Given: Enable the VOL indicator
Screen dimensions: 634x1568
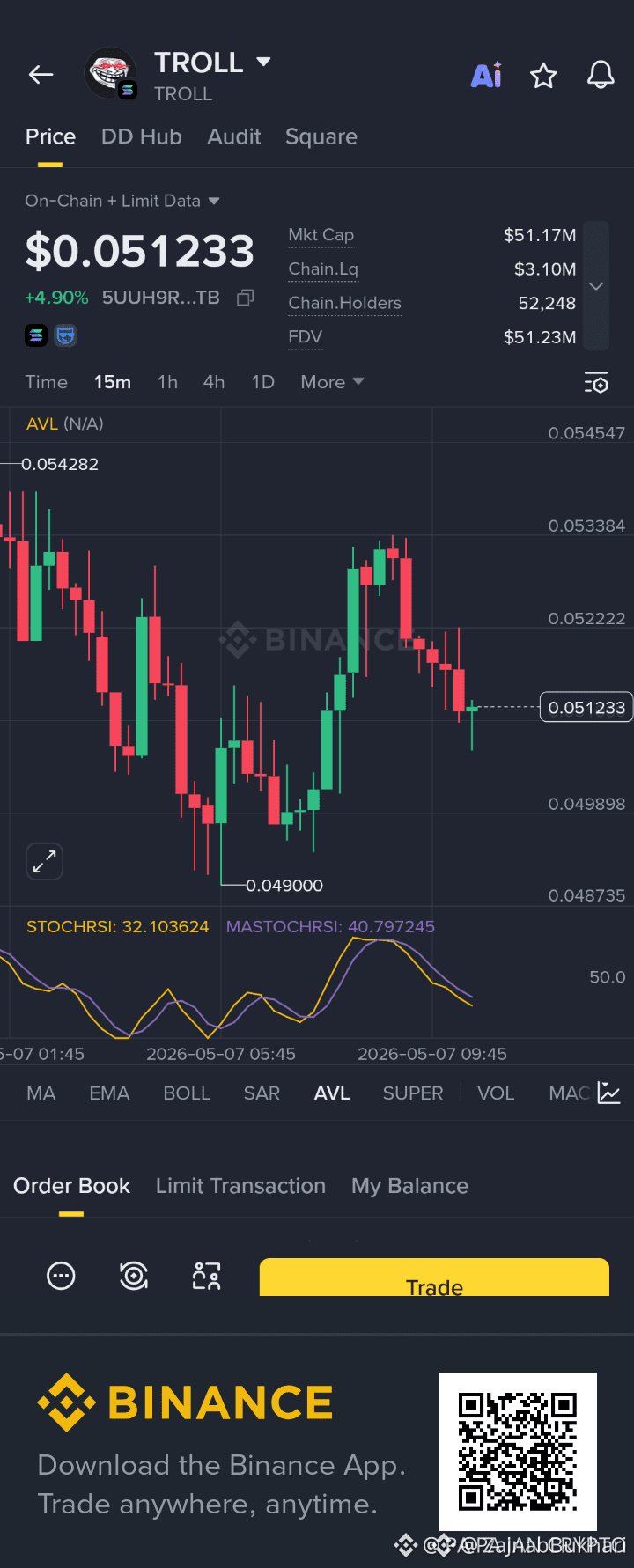Looking at the screenshot, I should click(496, 1093).
